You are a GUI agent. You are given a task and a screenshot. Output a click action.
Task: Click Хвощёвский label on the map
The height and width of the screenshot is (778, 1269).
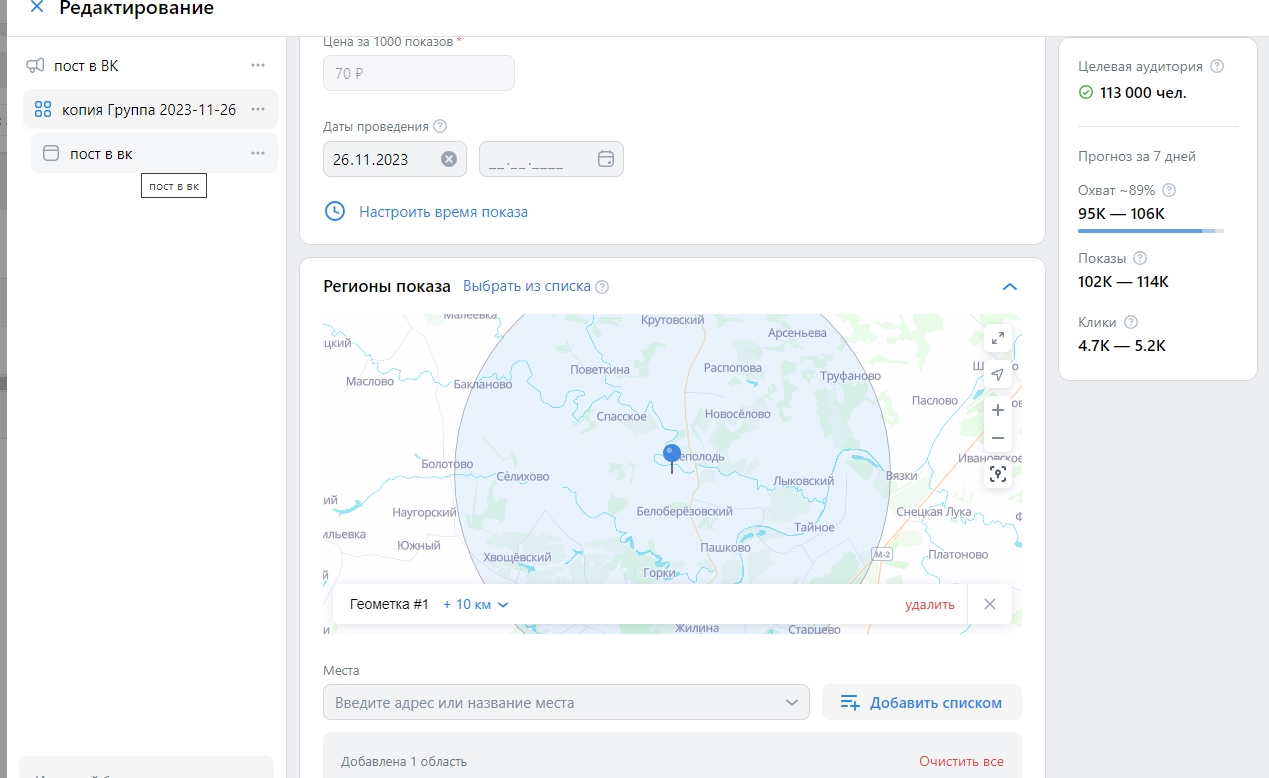517,557
